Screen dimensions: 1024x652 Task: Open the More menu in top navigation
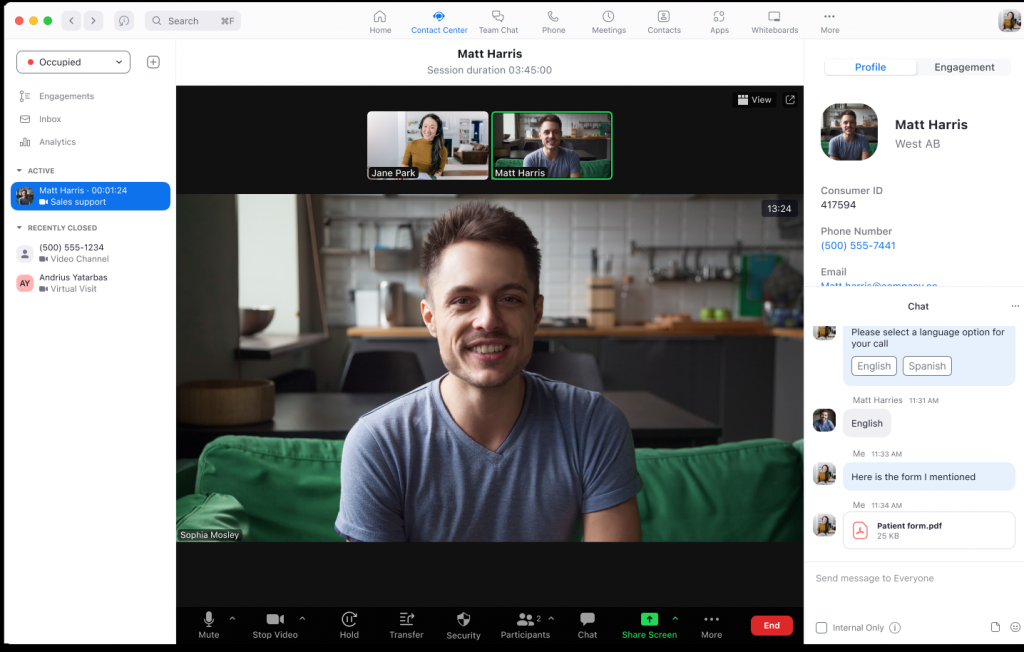pyautogui.click(x=827, y=21)
